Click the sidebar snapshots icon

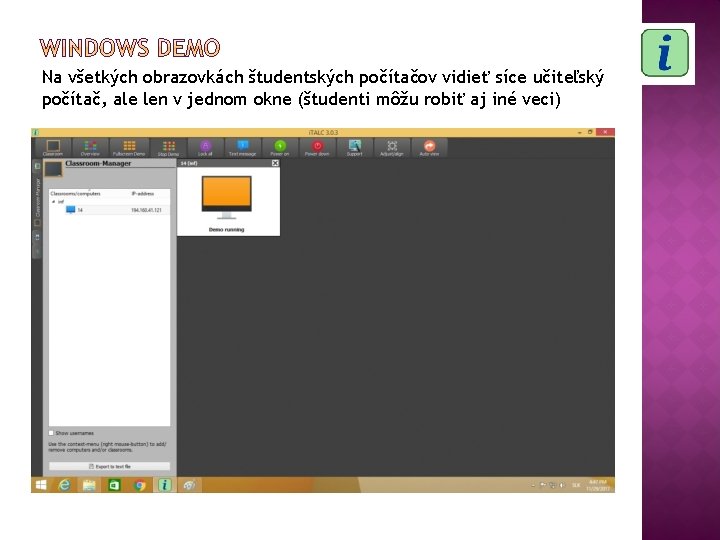point(38,237)
